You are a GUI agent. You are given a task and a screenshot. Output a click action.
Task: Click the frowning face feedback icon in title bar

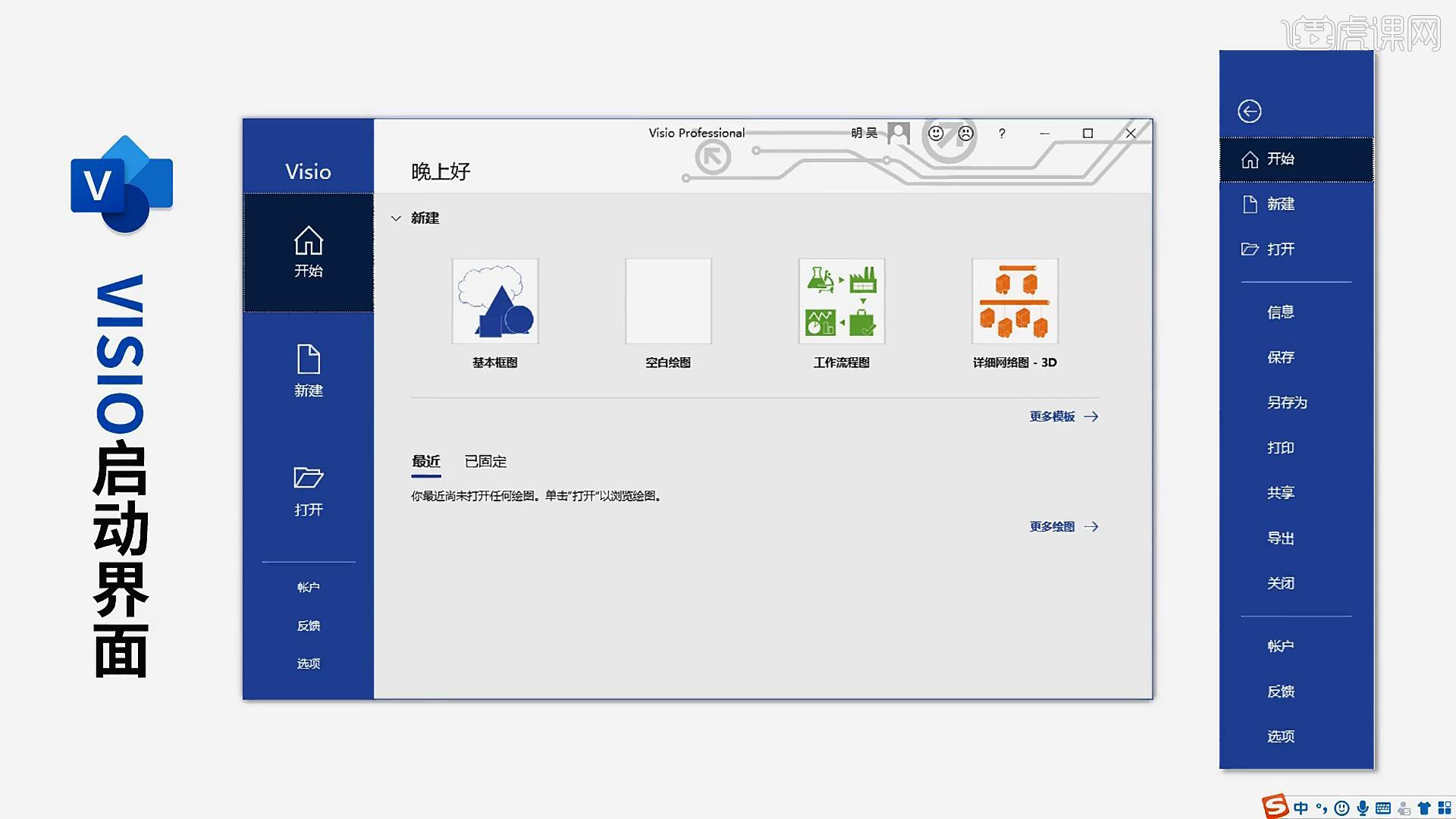pyautogui.click(x=965, y=134)
